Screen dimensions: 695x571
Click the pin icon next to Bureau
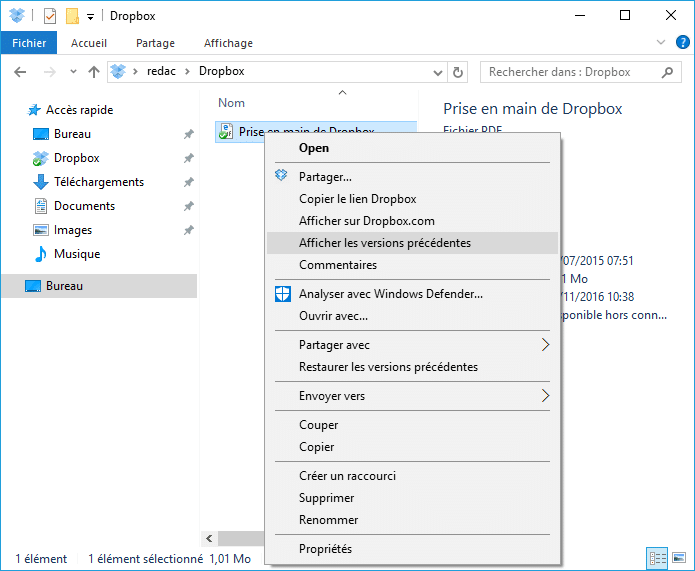189,134
